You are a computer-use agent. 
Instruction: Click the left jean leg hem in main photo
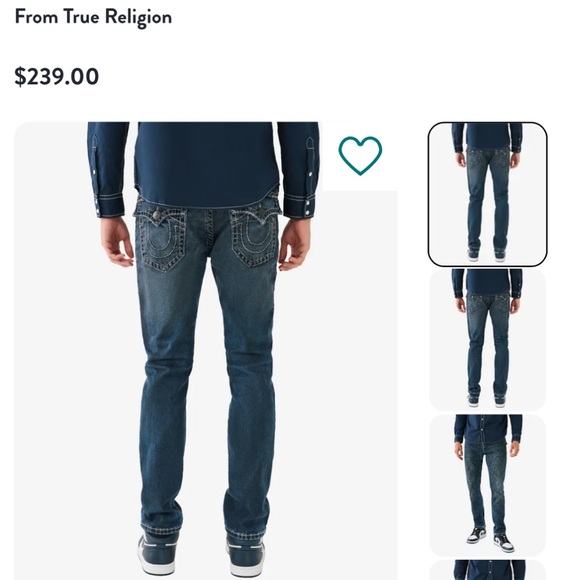(x=162, y=529)
